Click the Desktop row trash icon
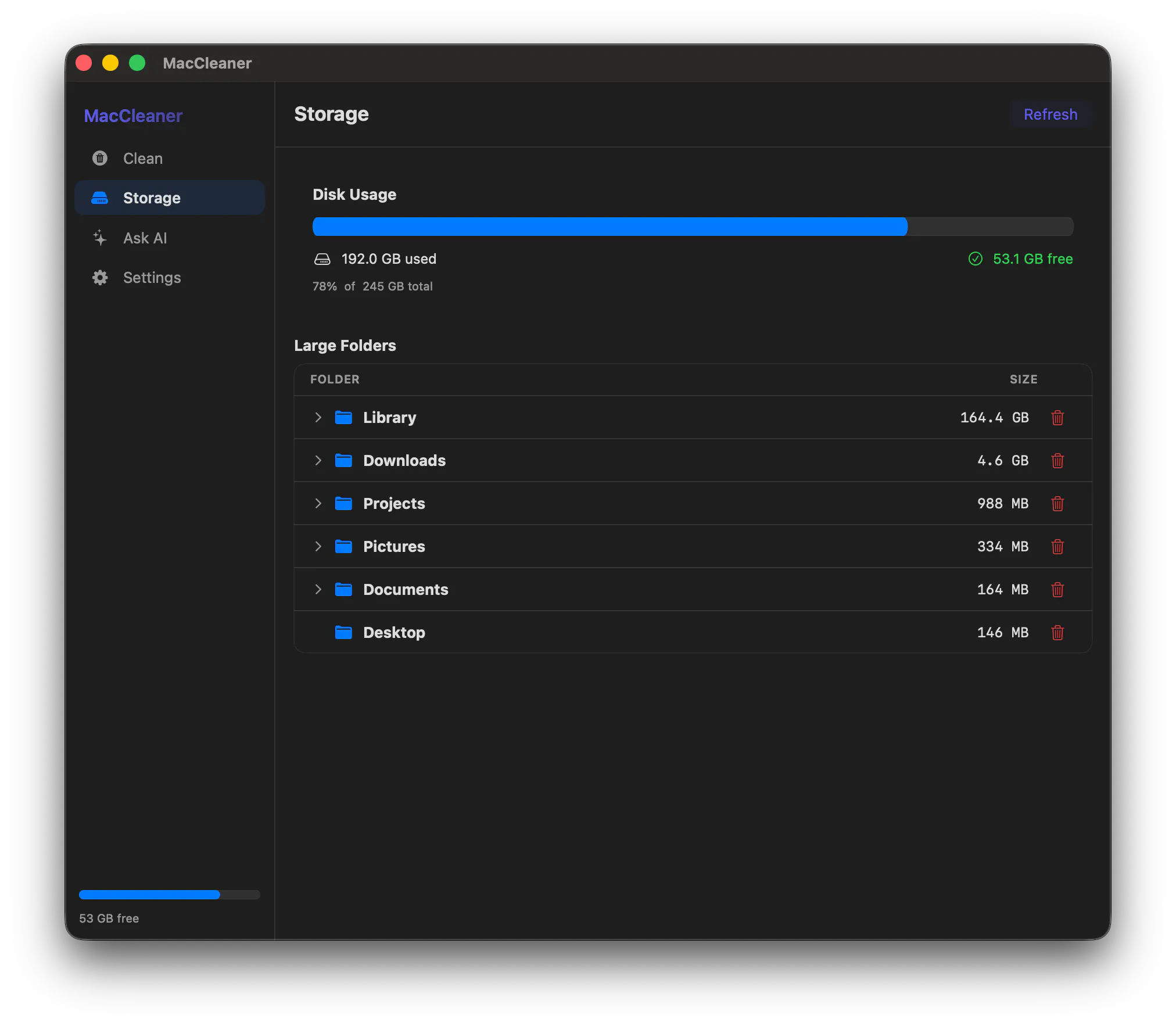Viewport: 1176px width, 1026px height. (x=1057, y=633)
